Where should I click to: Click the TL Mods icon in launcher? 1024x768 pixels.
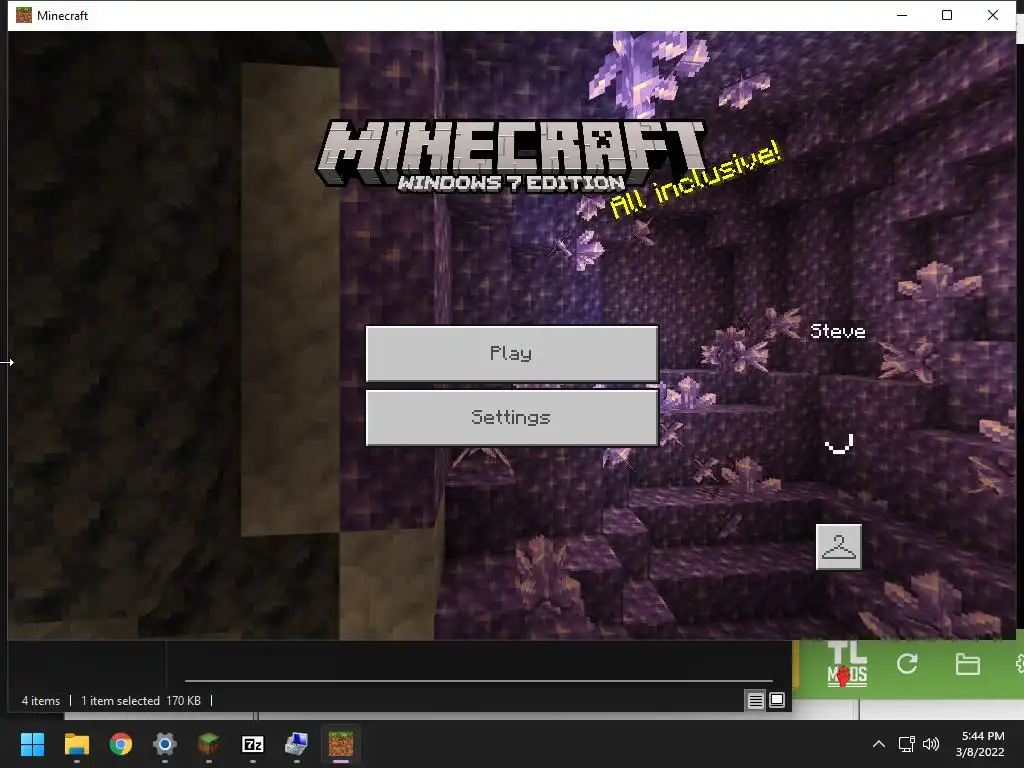click(847, 665)
